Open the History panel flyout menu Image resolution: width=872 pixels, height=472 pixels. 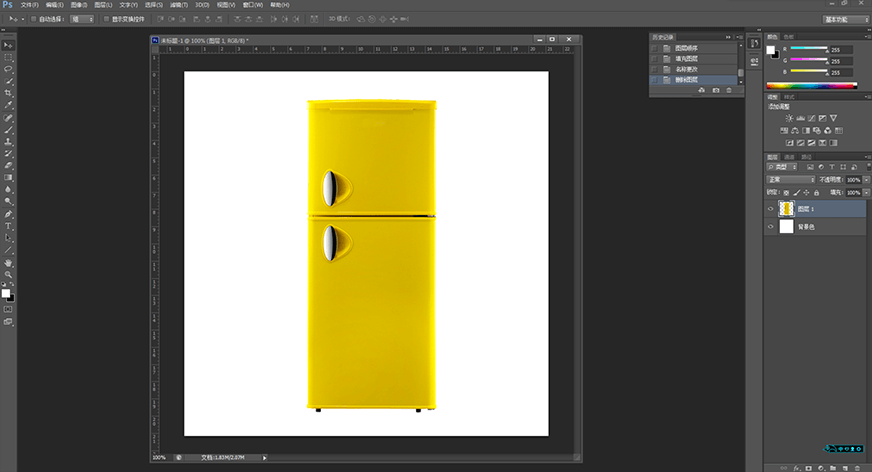pos(740,37)
